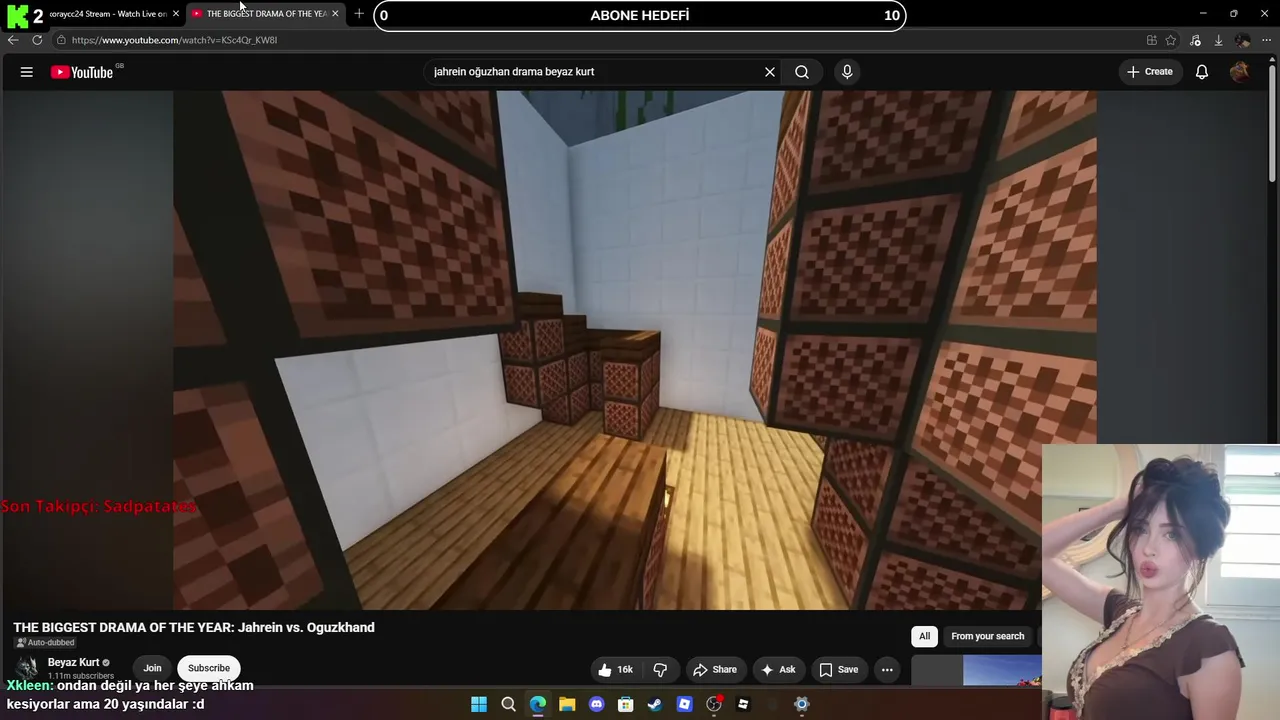The image size is (1280, 720).
Task: Join the Beyaz Kurt channel membership
Action: pyautogui.click(x=152, y=668)
